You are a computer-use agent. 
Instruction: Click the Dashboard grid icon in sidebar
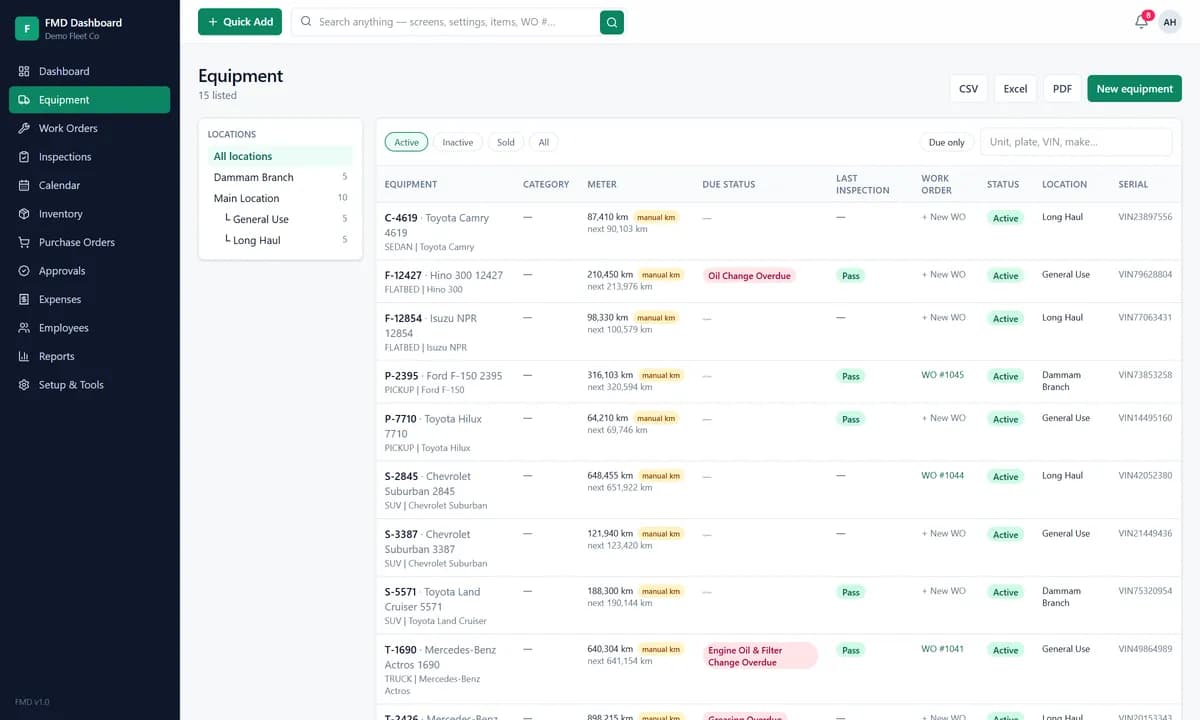coord(24,72)
